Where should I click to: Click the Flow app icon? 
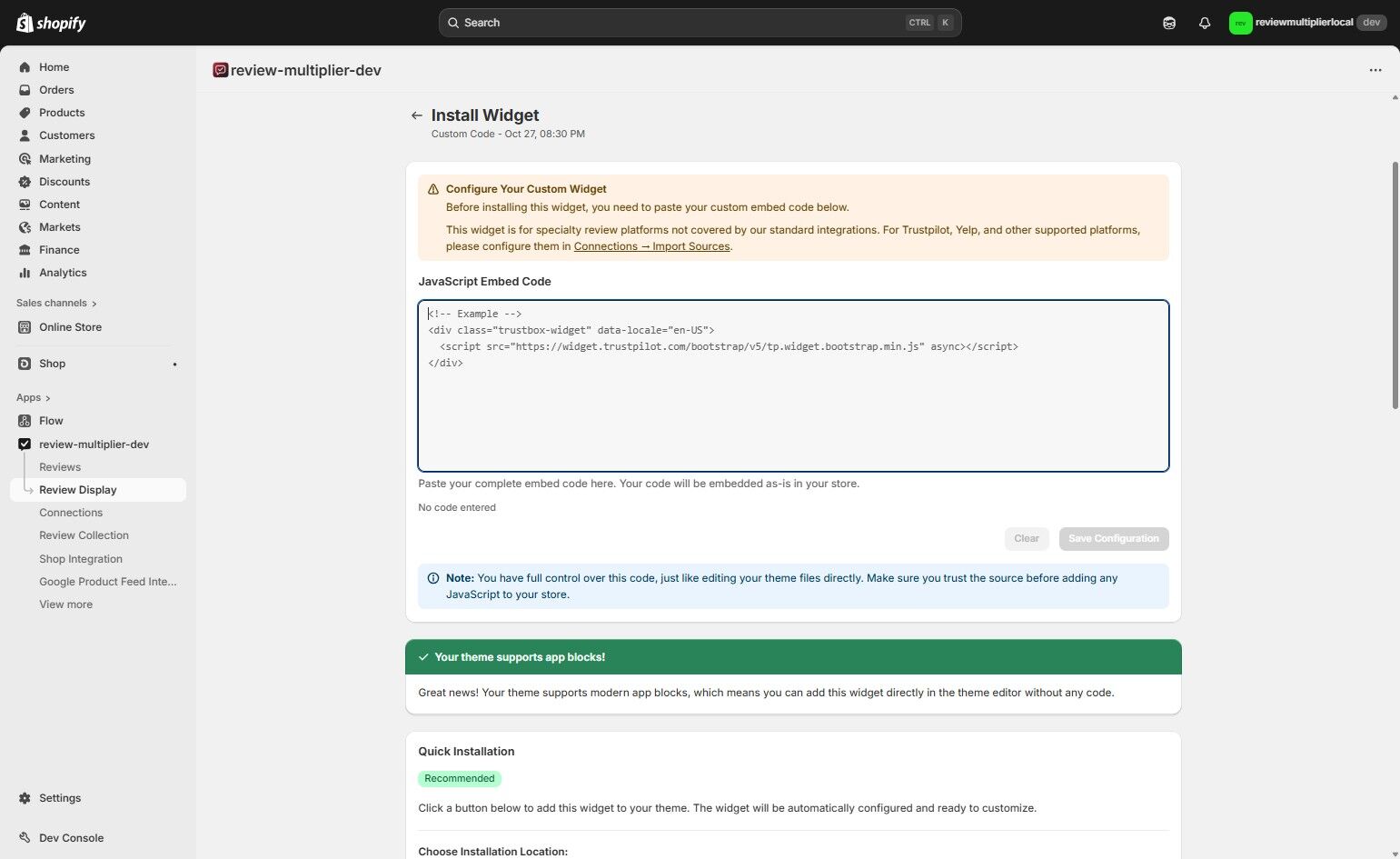click(25, 421)
